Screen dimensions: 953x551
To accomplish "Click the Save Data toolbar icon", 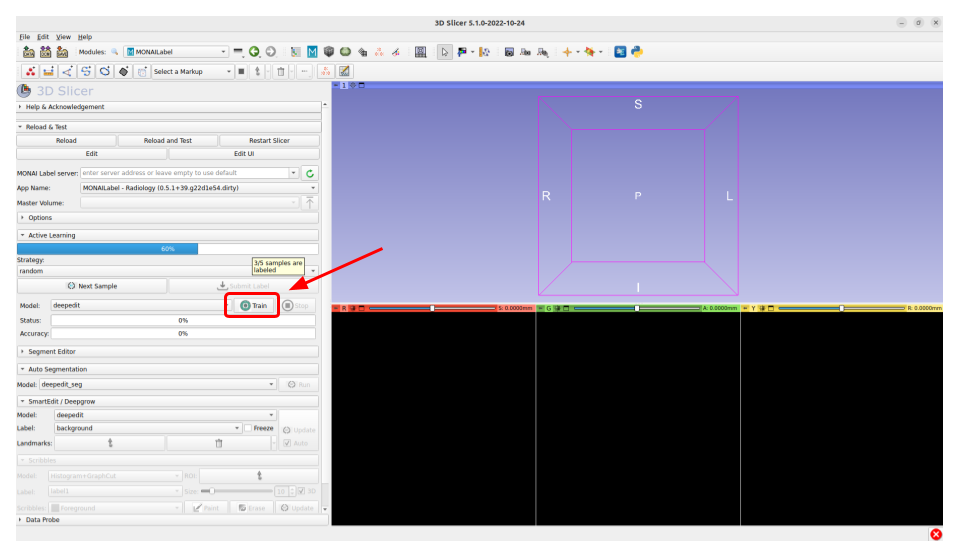I will click(x=62, y=52).
